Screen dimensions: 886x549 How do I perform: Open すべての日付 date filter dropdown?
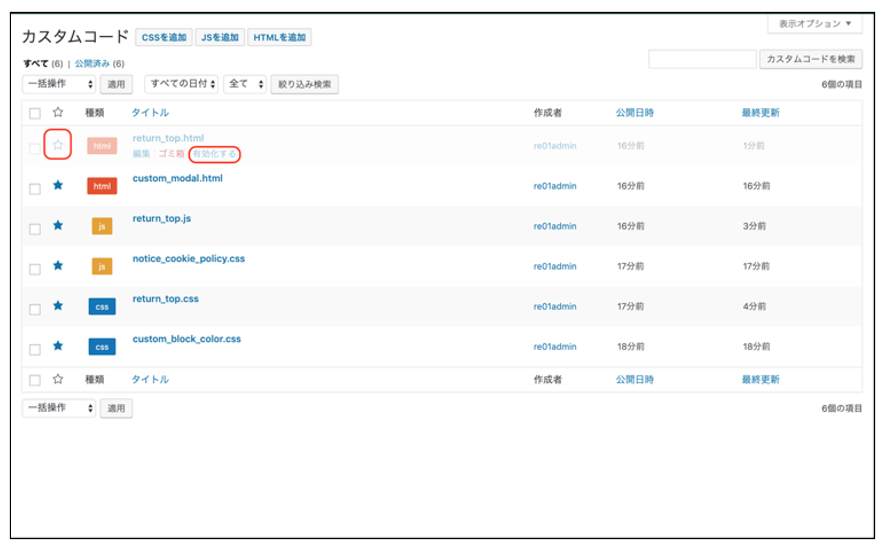[181, 84]
